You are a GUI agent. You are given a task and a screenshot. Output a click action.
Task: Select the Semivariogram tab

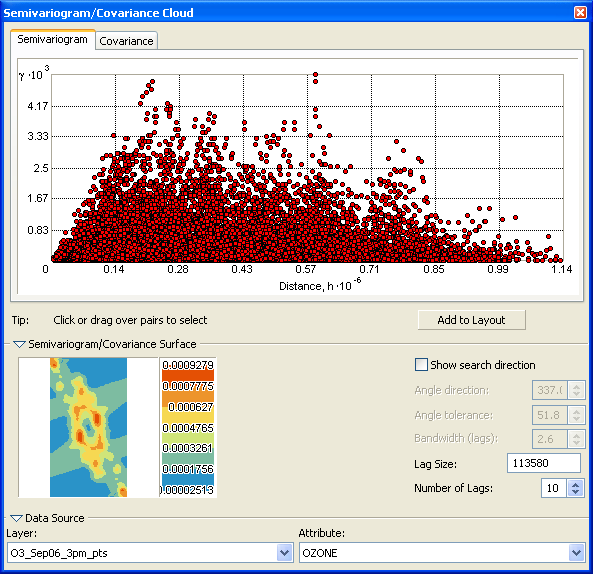point(53,39)
